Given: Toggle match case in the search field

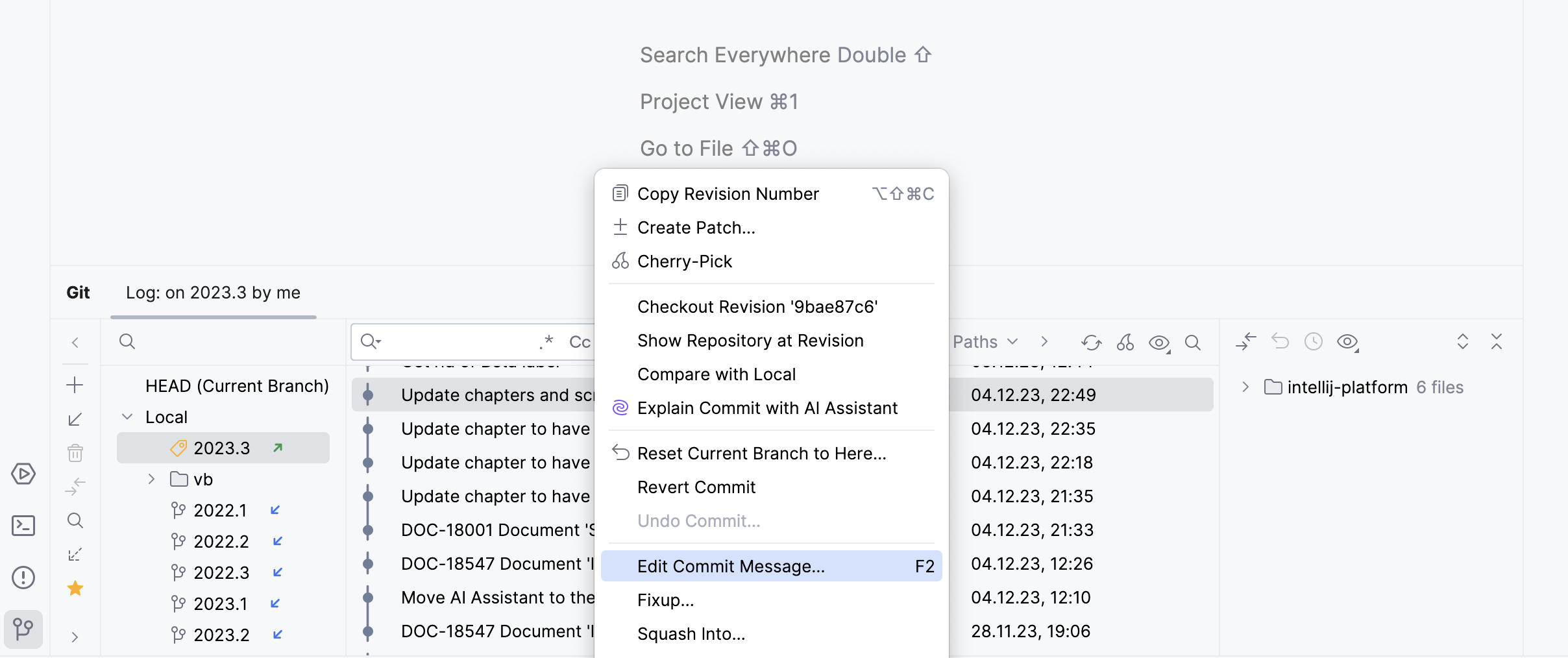Looking at the screenshot, I should click(580, 342).
